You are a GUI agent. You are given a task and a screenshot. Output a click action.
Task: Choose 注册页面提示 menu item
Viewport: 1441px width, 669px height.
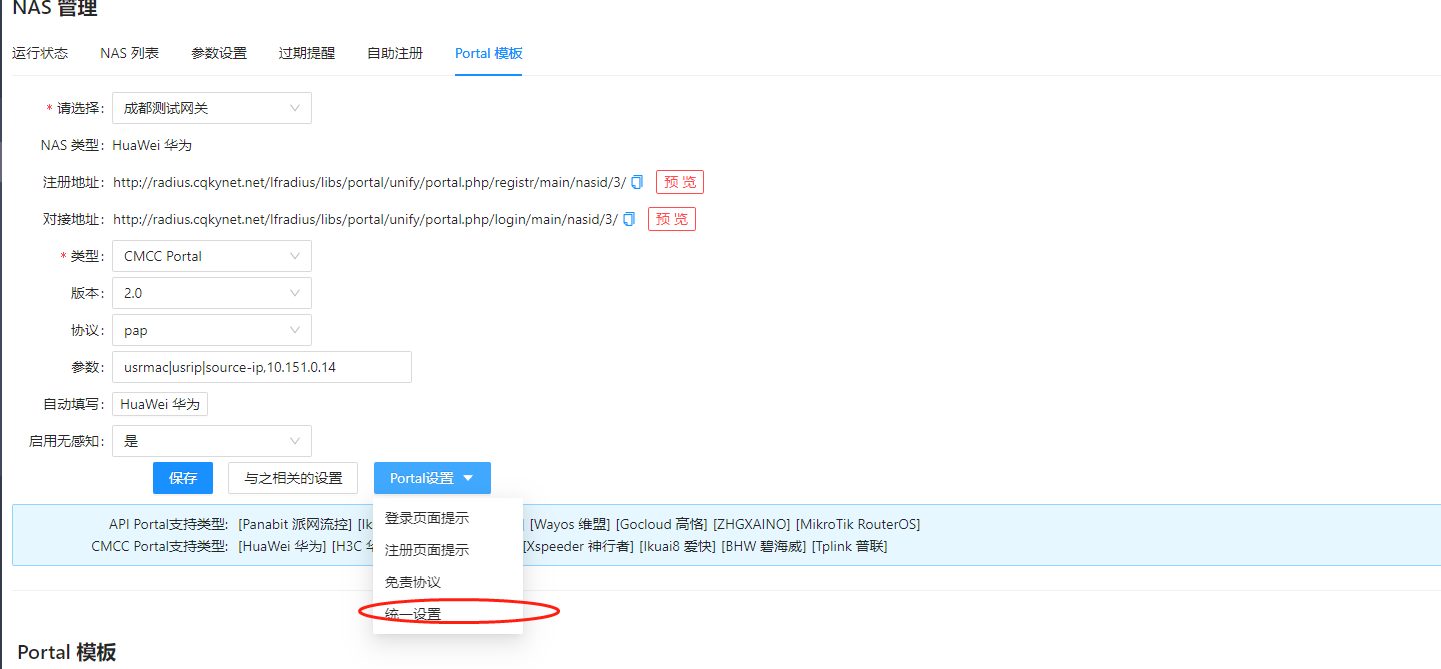(427, 550)
